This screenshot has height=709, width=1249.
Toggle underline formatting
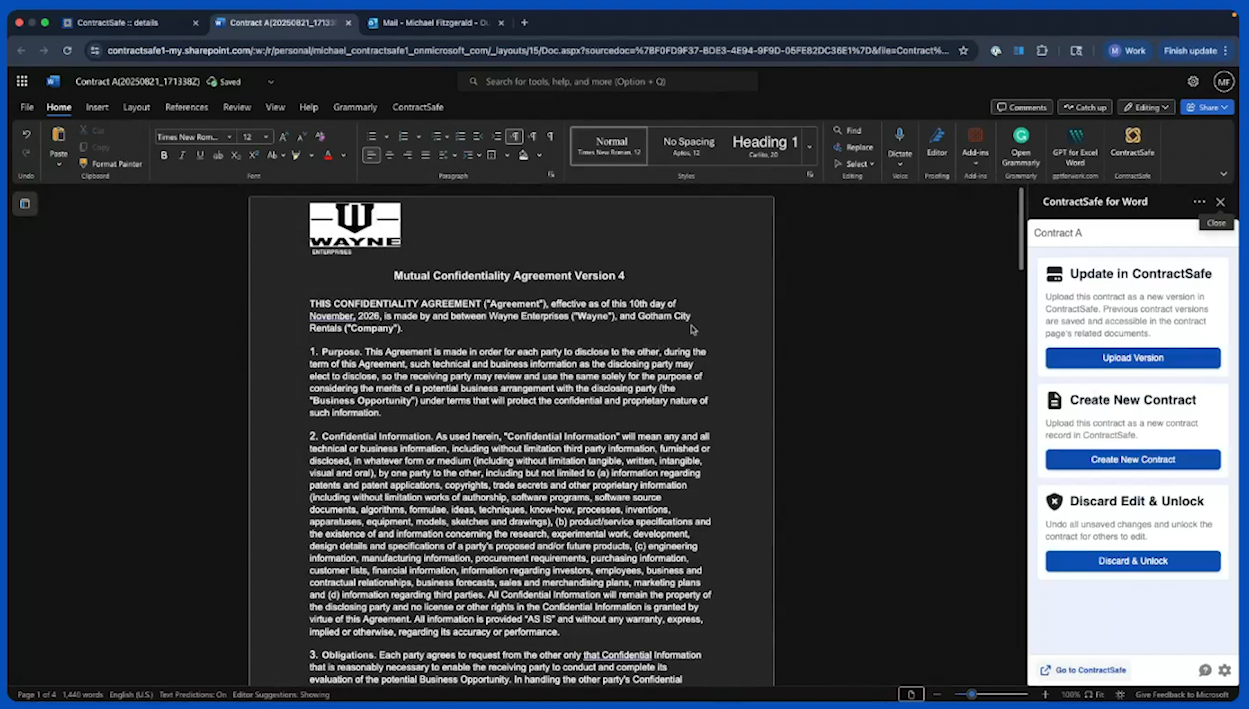pos(200,156)
